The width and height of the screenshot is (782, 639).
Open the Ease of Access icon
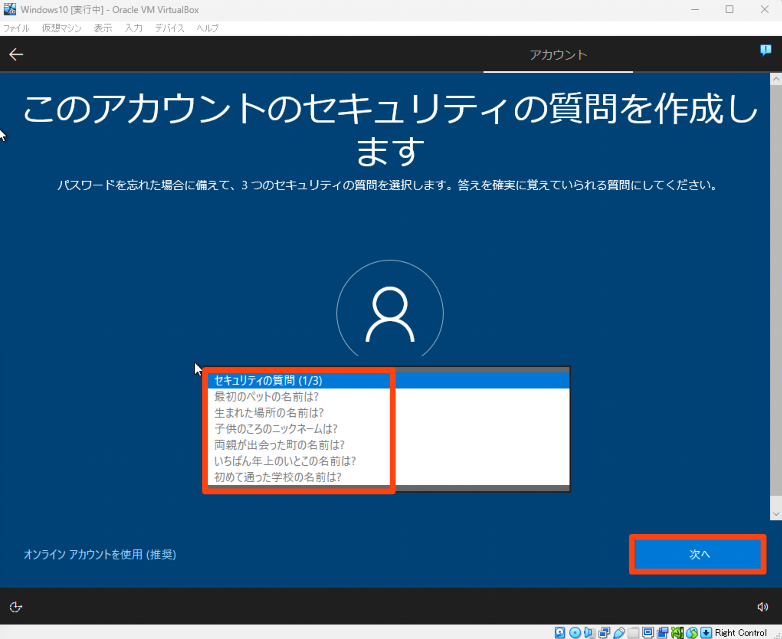[15, 607]
